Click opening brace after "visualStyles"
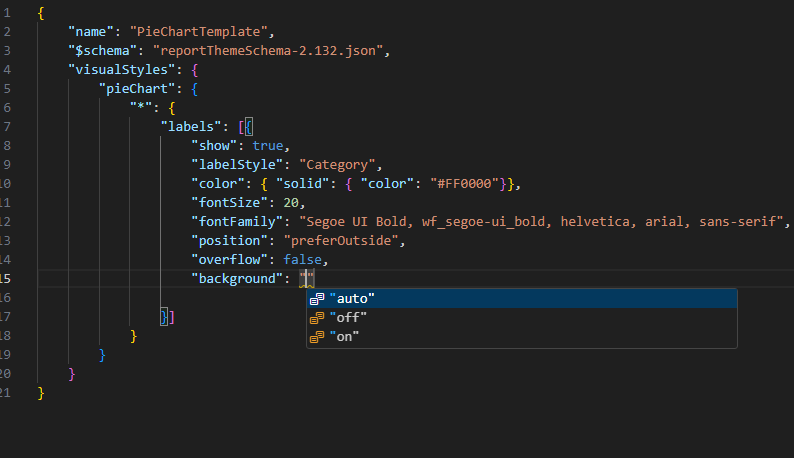This screenshot has width=794, height=458. click(195, 69)
